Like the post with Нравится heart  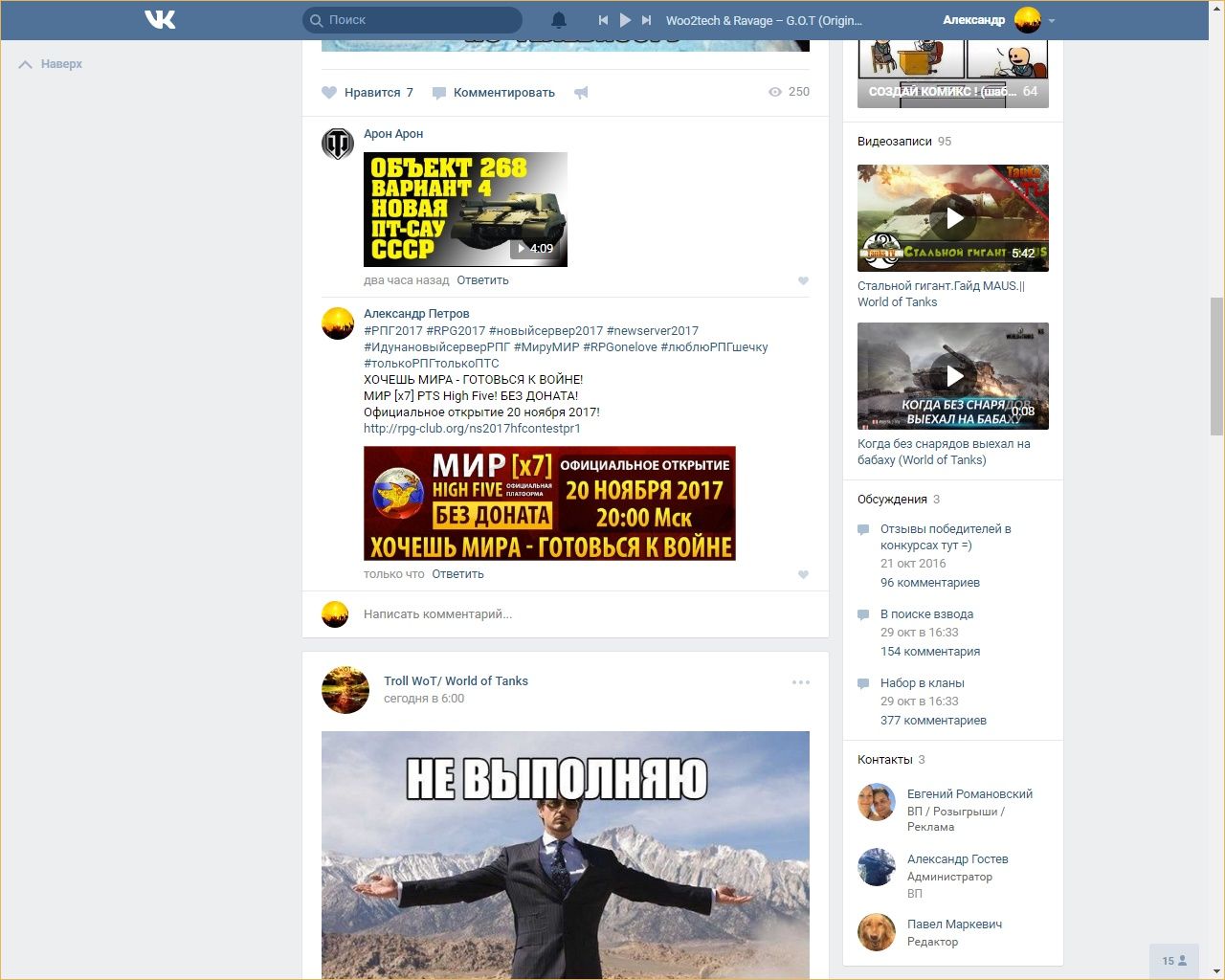tap(329, 93)
